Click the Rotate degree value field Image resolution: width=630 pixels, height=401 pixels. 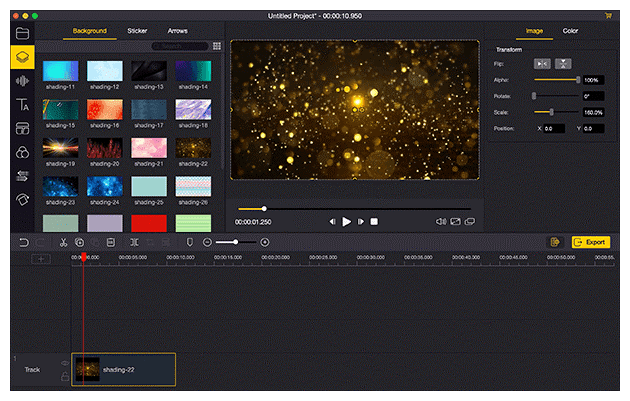593,96
